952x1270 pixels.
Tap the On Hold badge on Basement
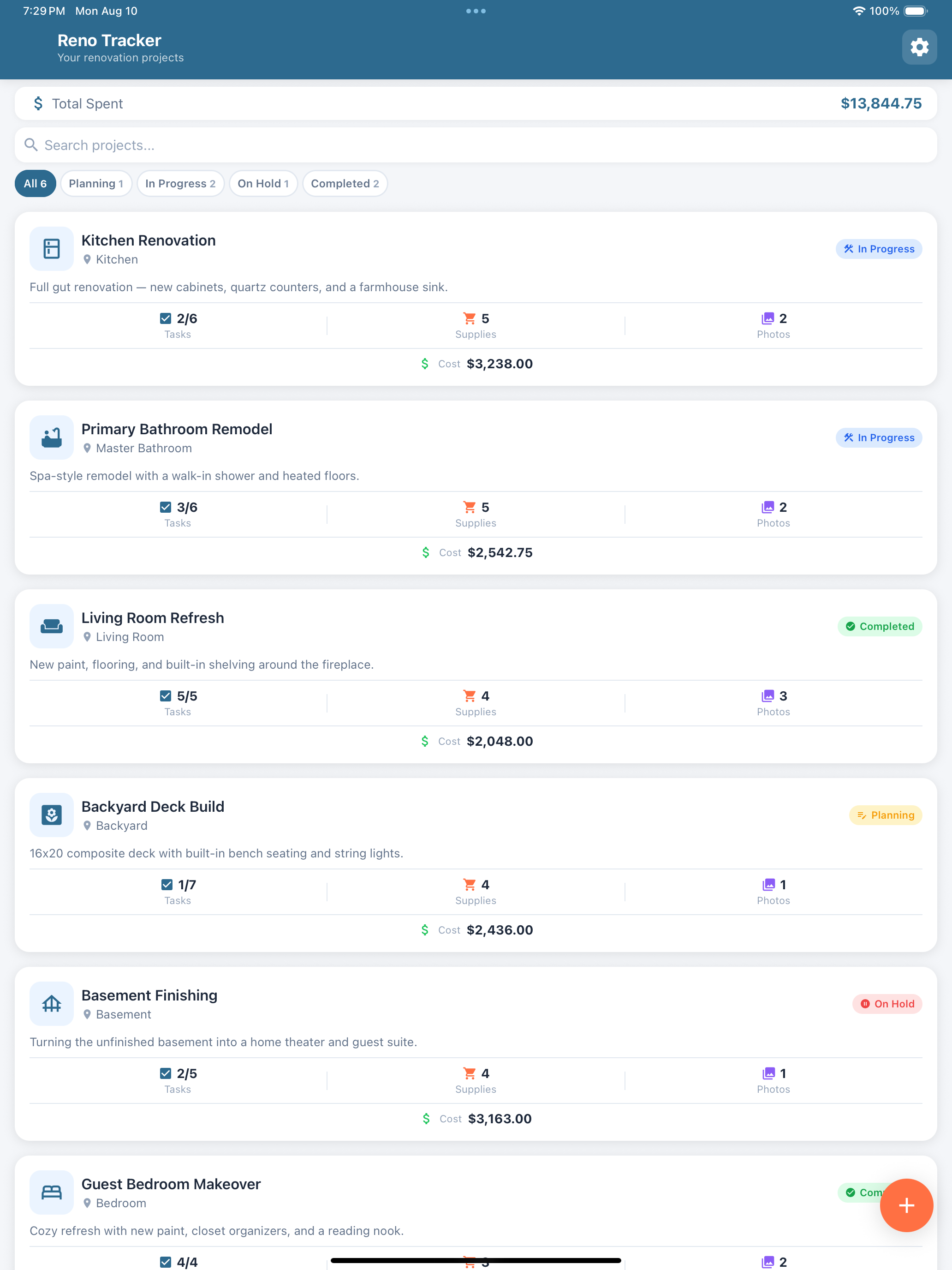[887, 1004]
